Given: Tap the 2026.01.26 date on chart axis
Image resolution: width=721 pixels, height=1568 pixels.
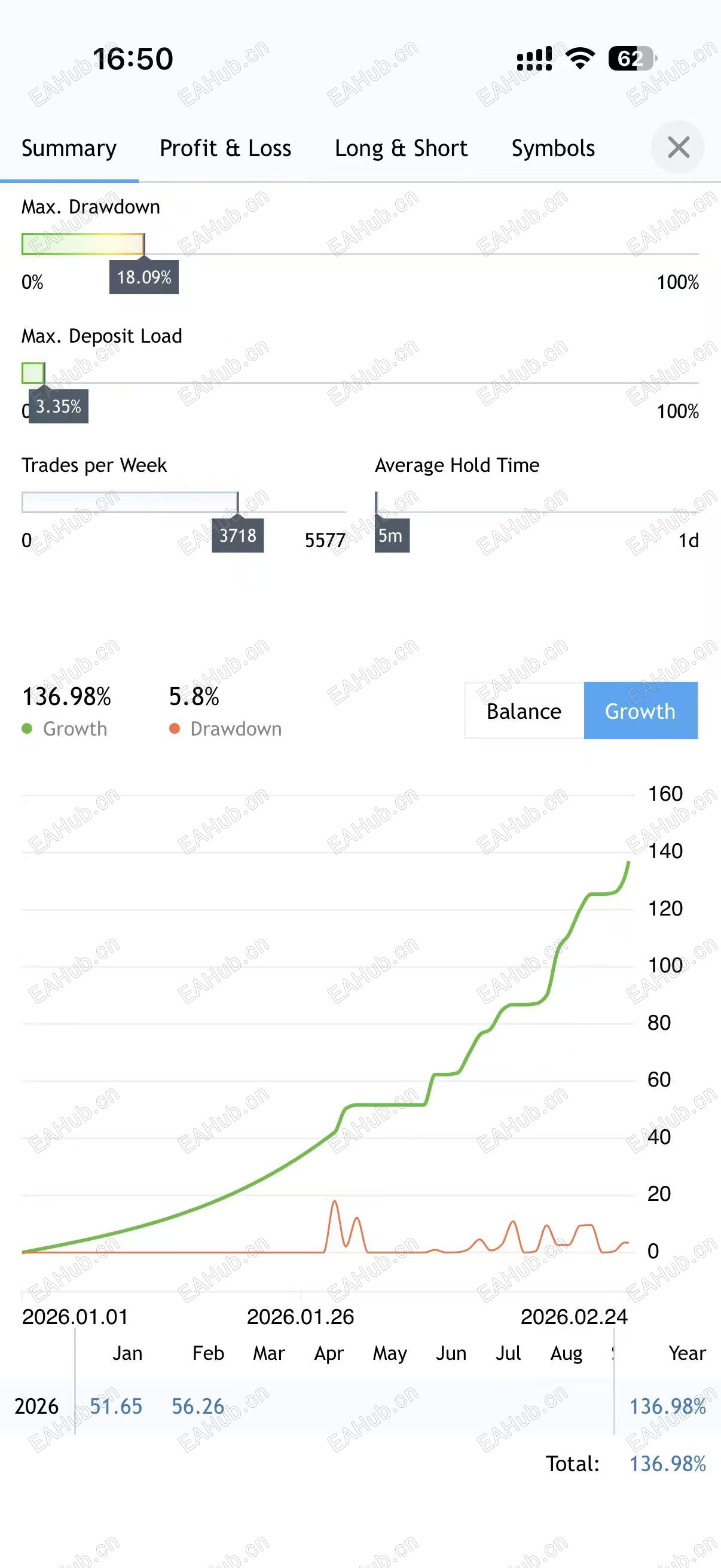Looking at the screenshot, I should click(x=300, y=1317).
